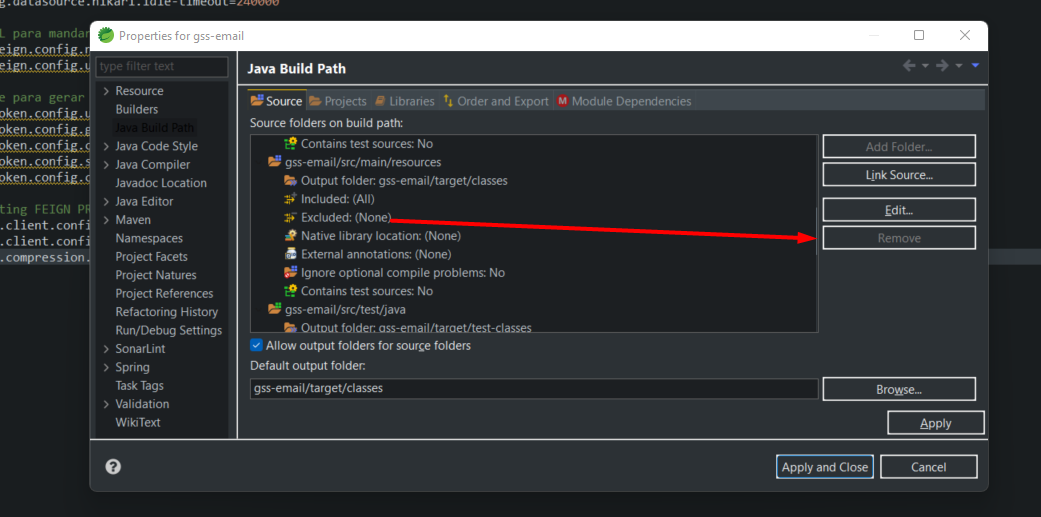
Task: Switch to the Module Dependencies tab
Action: coord(624,101)
